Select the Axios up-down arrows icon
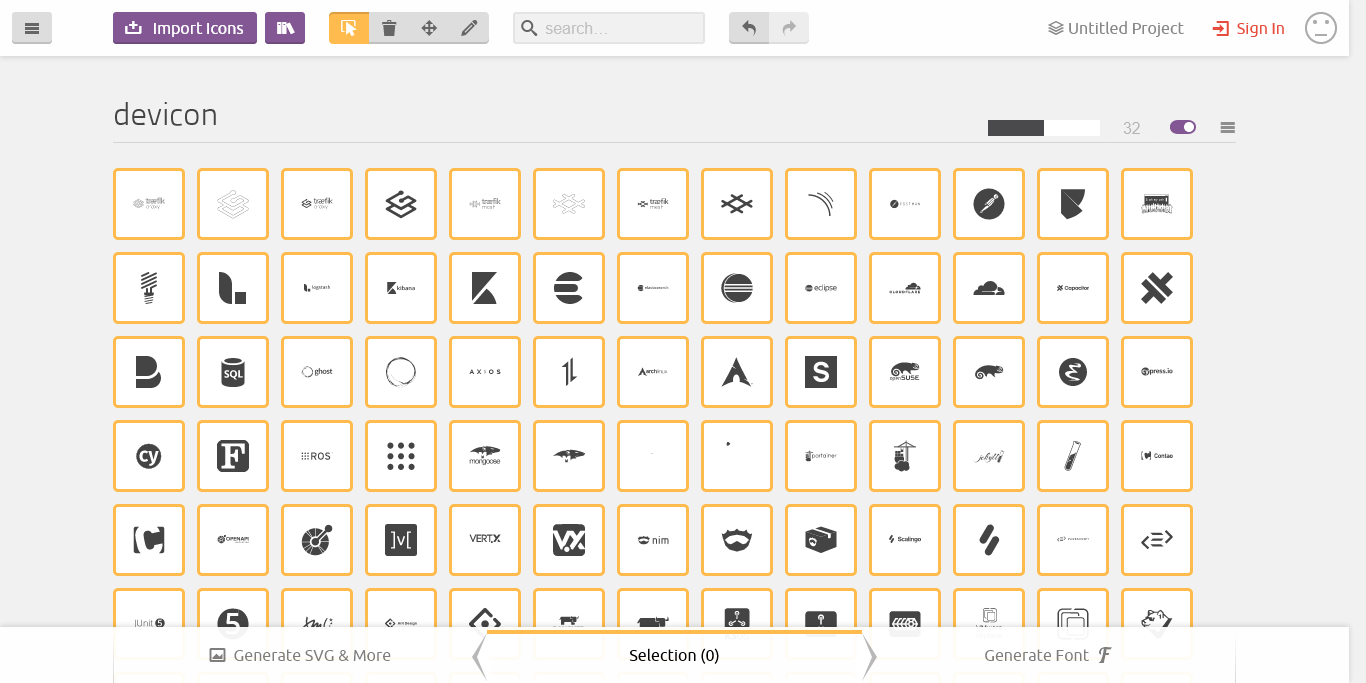 569,372
